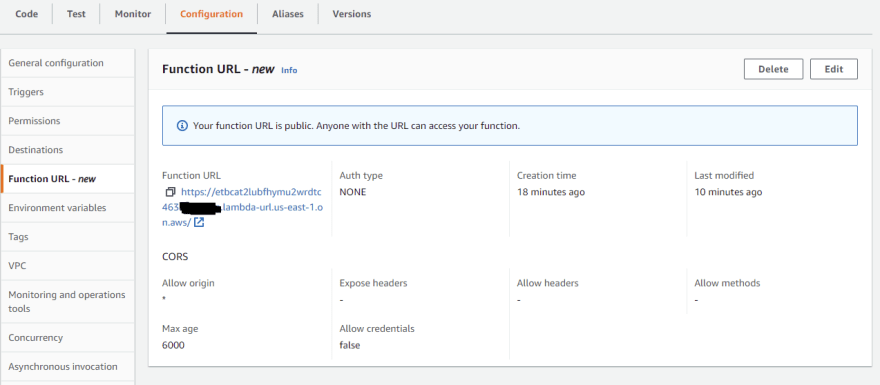Click the Expose headers label

[x=373, y=283]
